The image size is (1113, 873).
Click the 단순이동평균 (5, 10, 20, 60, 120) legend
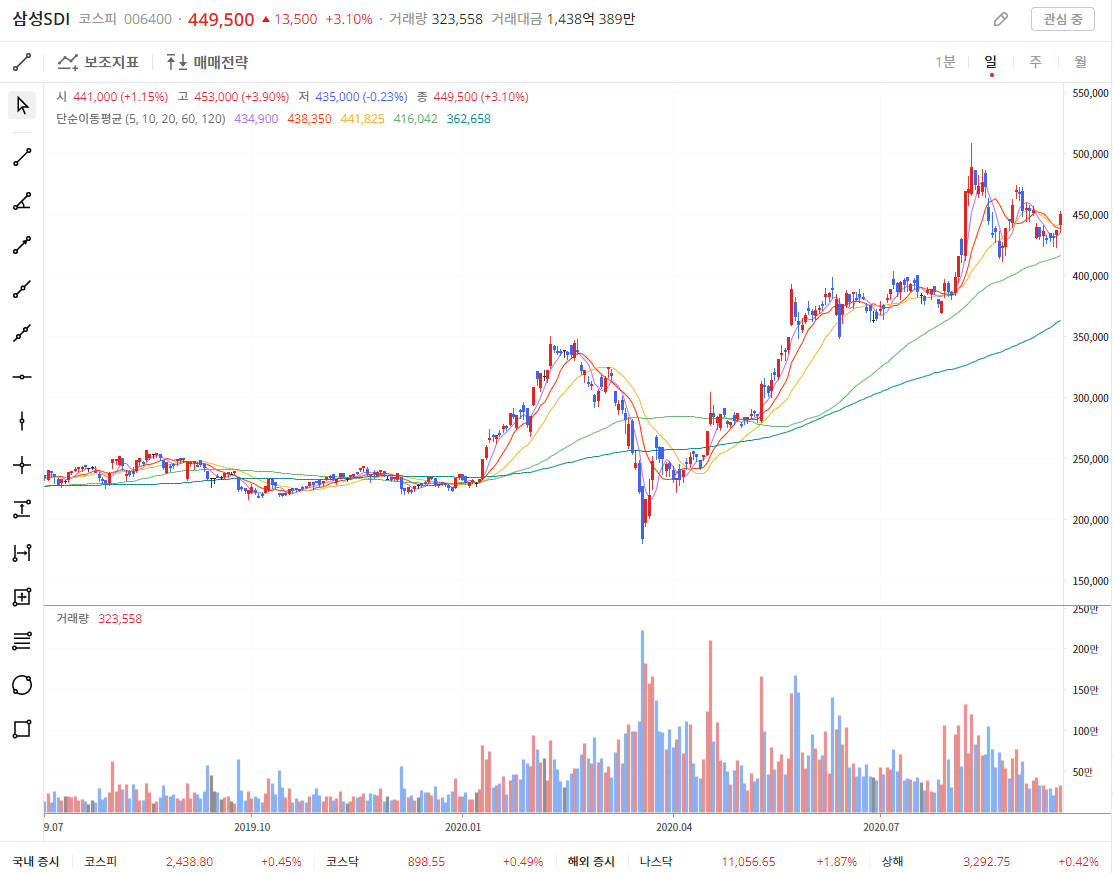(x=141, y=119)
